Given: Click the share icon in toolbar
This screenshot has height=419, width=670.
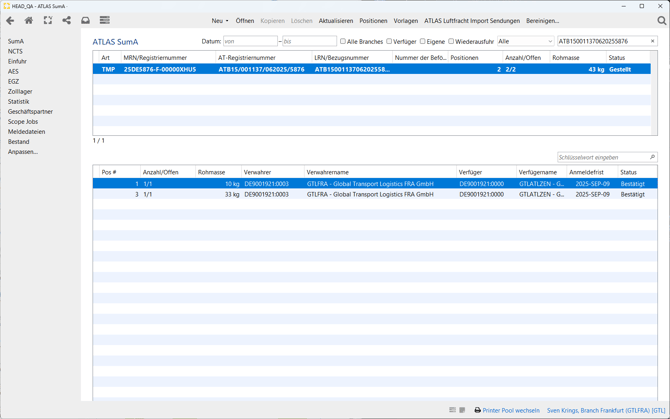Looking at the screenshot, I should (67, 21).
